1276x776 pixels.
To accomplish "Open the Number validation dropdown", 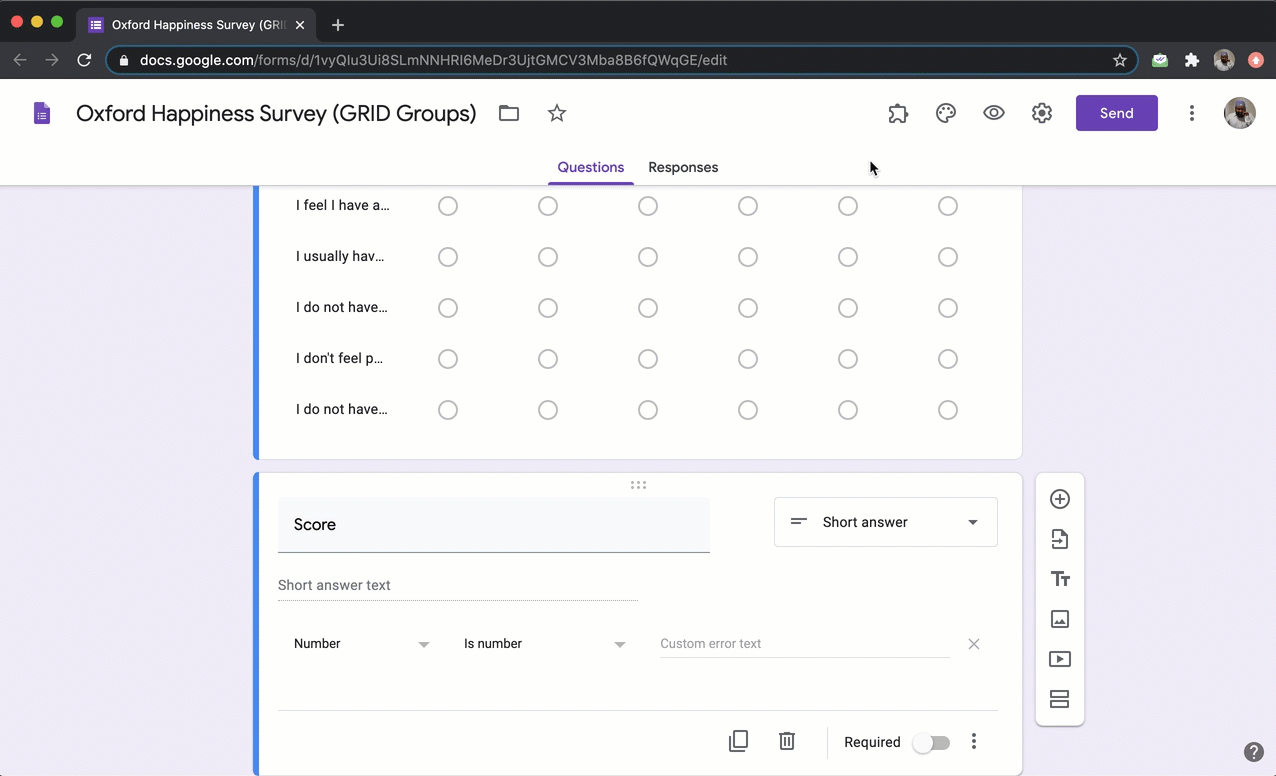I will (x=360, y=643).
